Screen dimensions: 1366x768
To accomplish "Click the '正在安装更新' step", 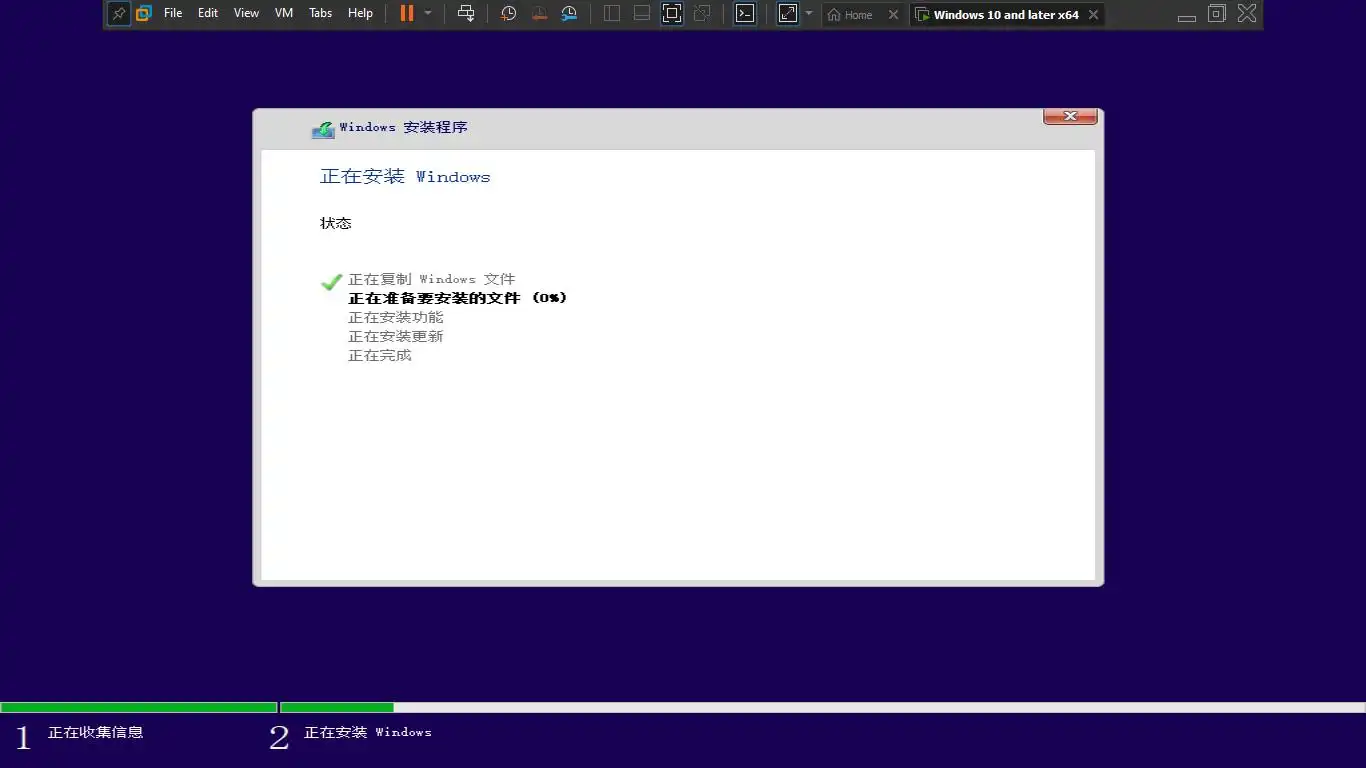I will click(x=396, y=336).
